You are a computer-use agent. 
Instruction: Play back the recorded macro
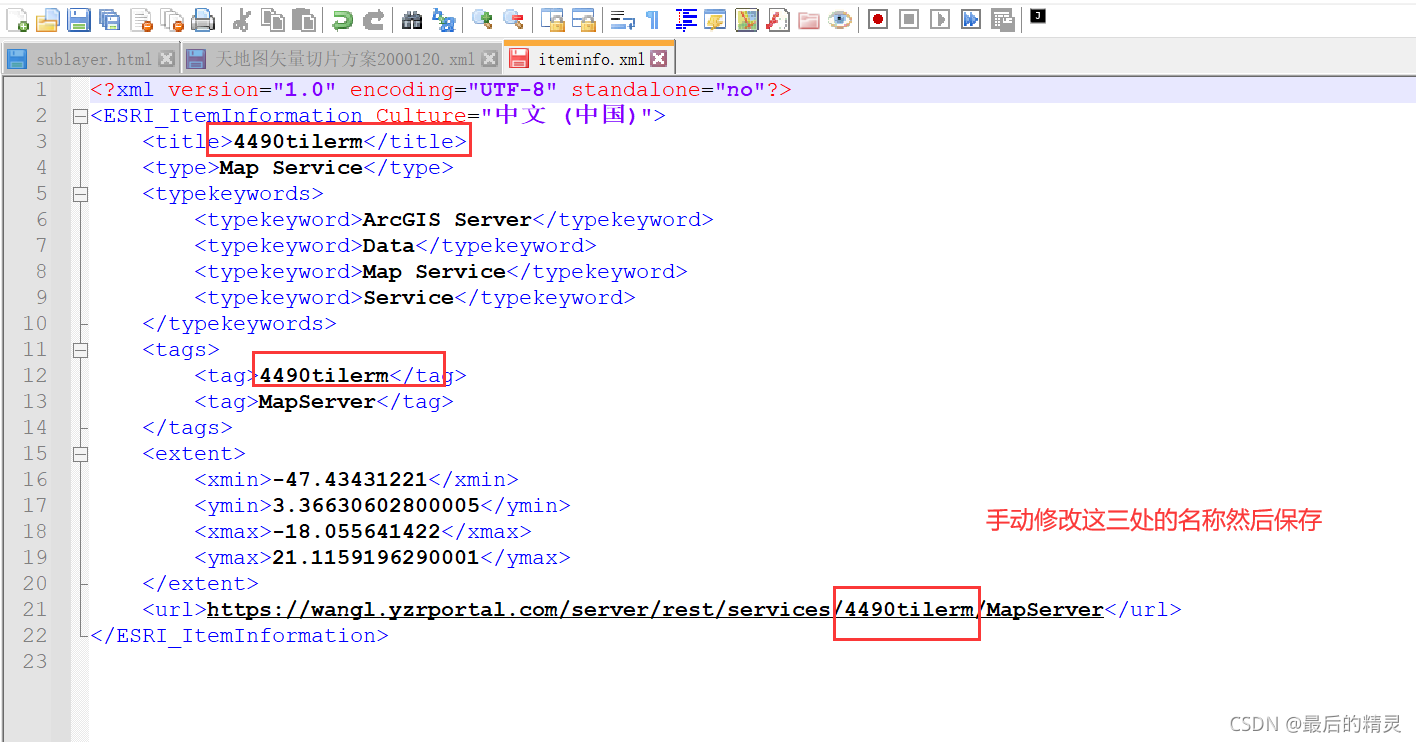coord(940,19)
